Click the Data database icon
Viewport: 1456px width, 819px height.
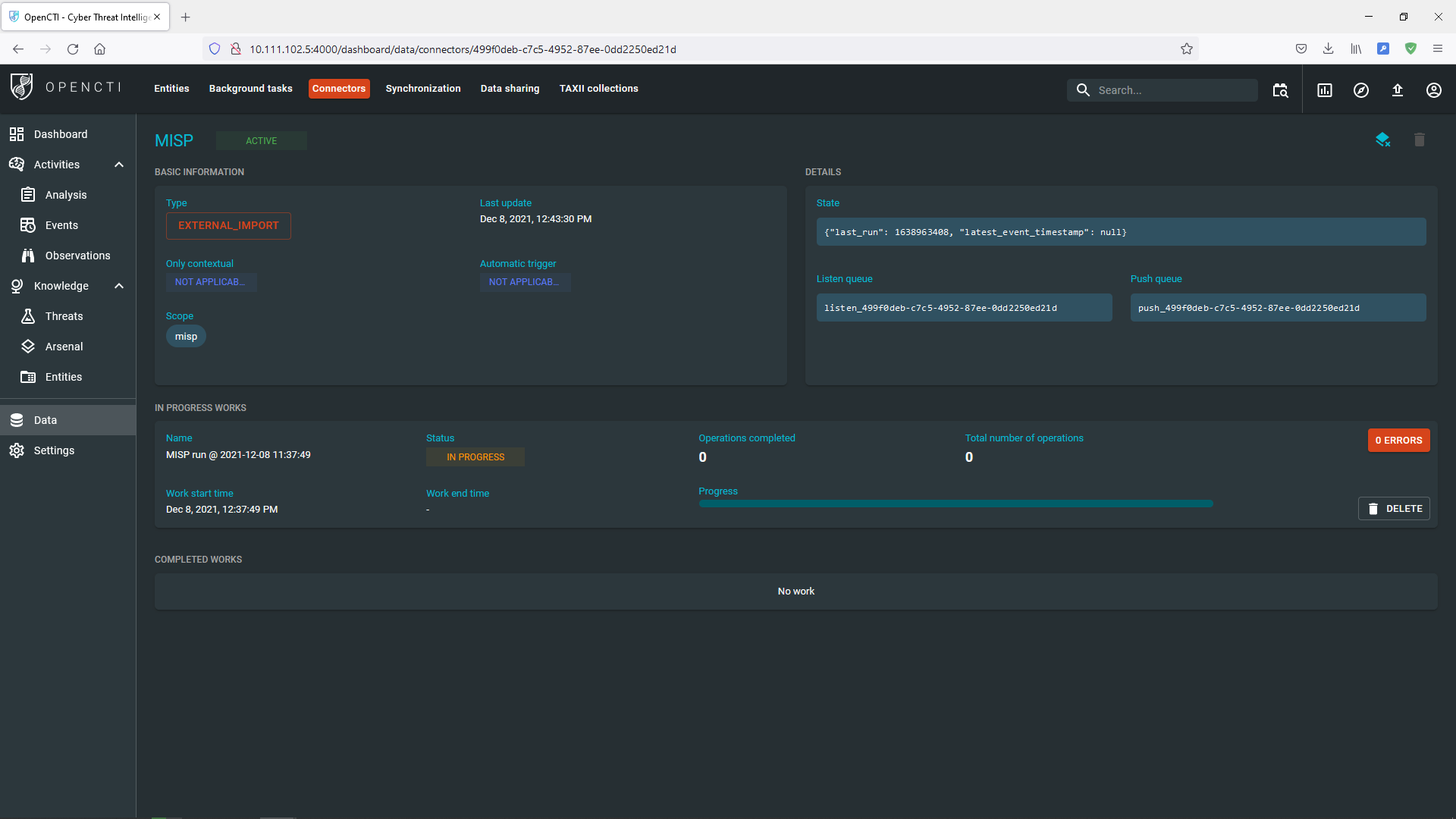coord(17,420)
